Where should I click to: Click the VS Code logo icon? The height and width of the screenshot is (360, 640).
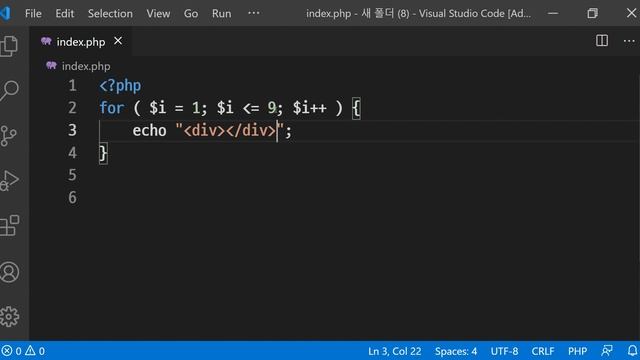click(x=5, y=13)
